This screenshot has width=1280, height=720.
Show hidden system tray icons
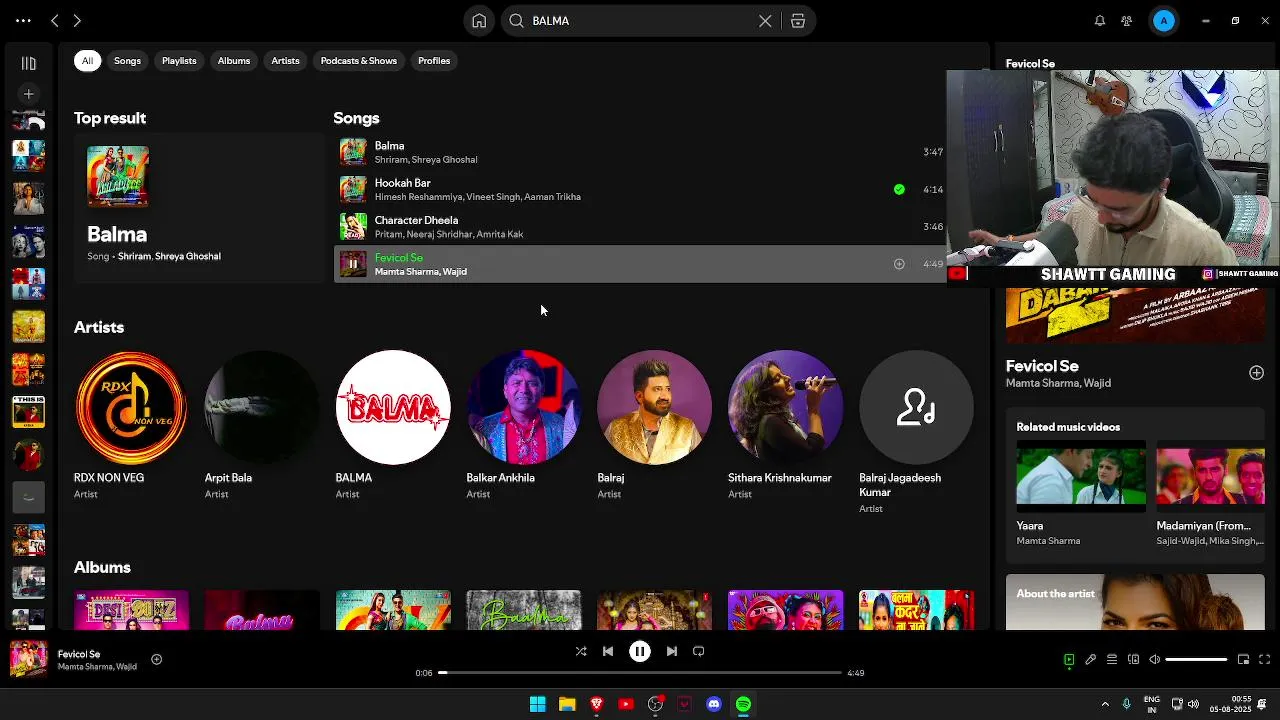1105,704
